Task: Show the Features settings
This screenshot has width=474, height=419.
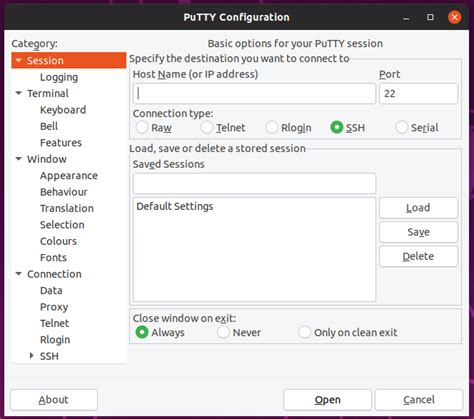Action: (61, 143)
